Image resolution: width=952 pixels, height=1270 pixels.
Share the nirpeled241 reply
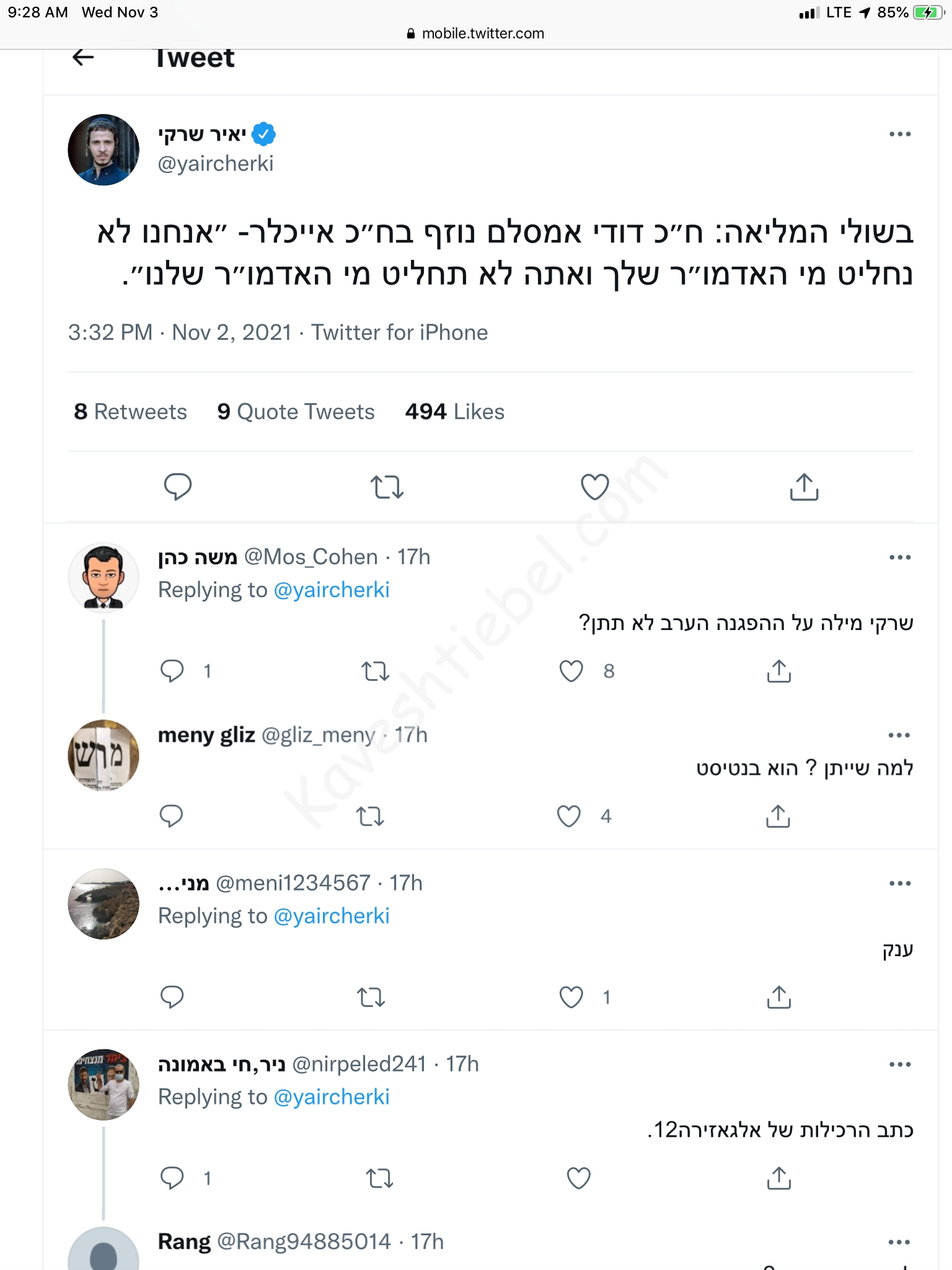pos(779,1178)
